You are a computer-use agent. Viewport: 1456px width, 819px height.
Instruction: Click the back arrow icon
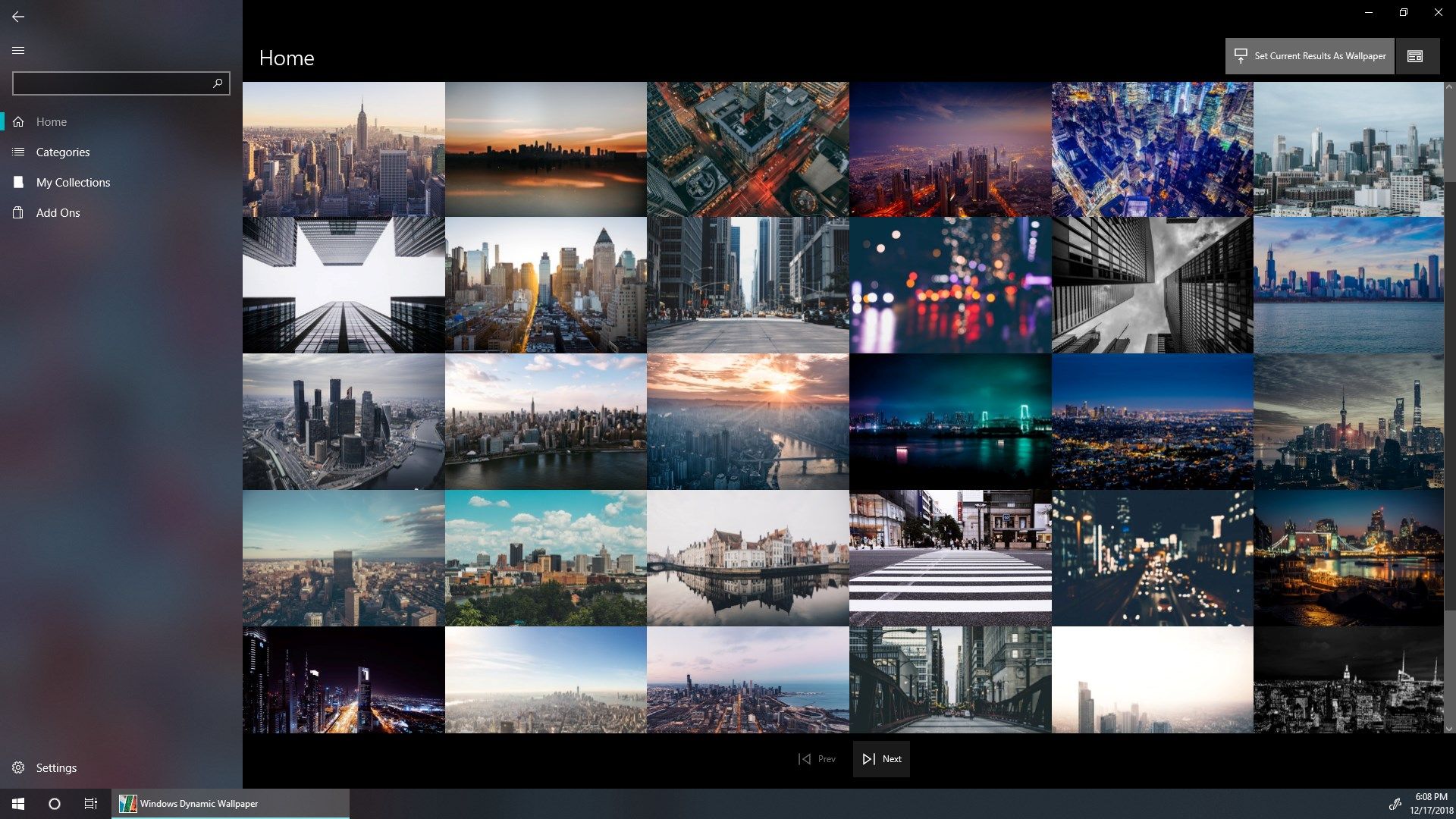(x=18, y=16)
